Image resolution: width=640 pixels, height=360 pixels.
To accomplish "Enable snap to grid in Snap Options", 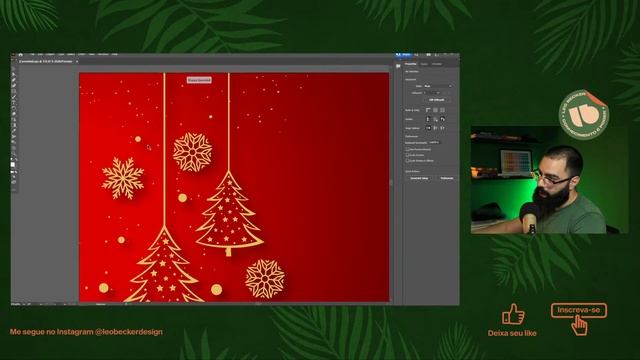I will coord(442,128).
